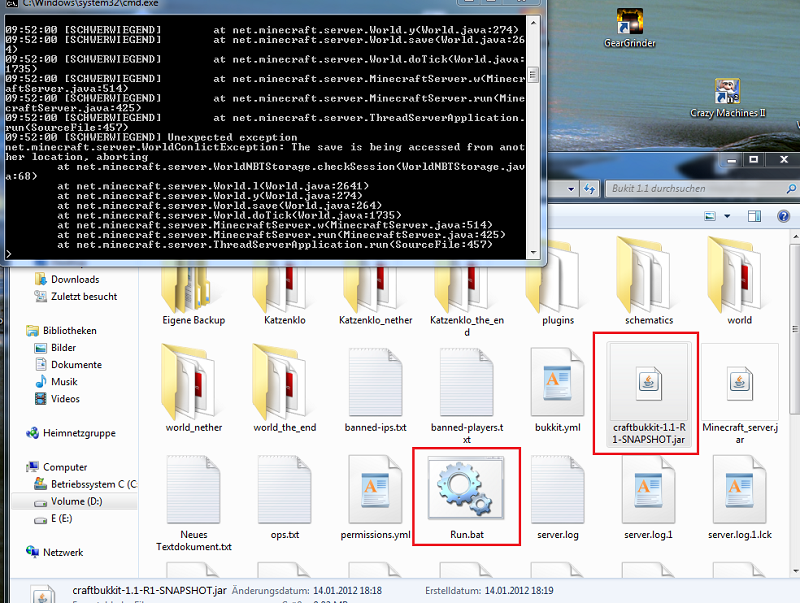
Task: Open Downloads in the navigation pane
Action: click(x=67, y=280)
